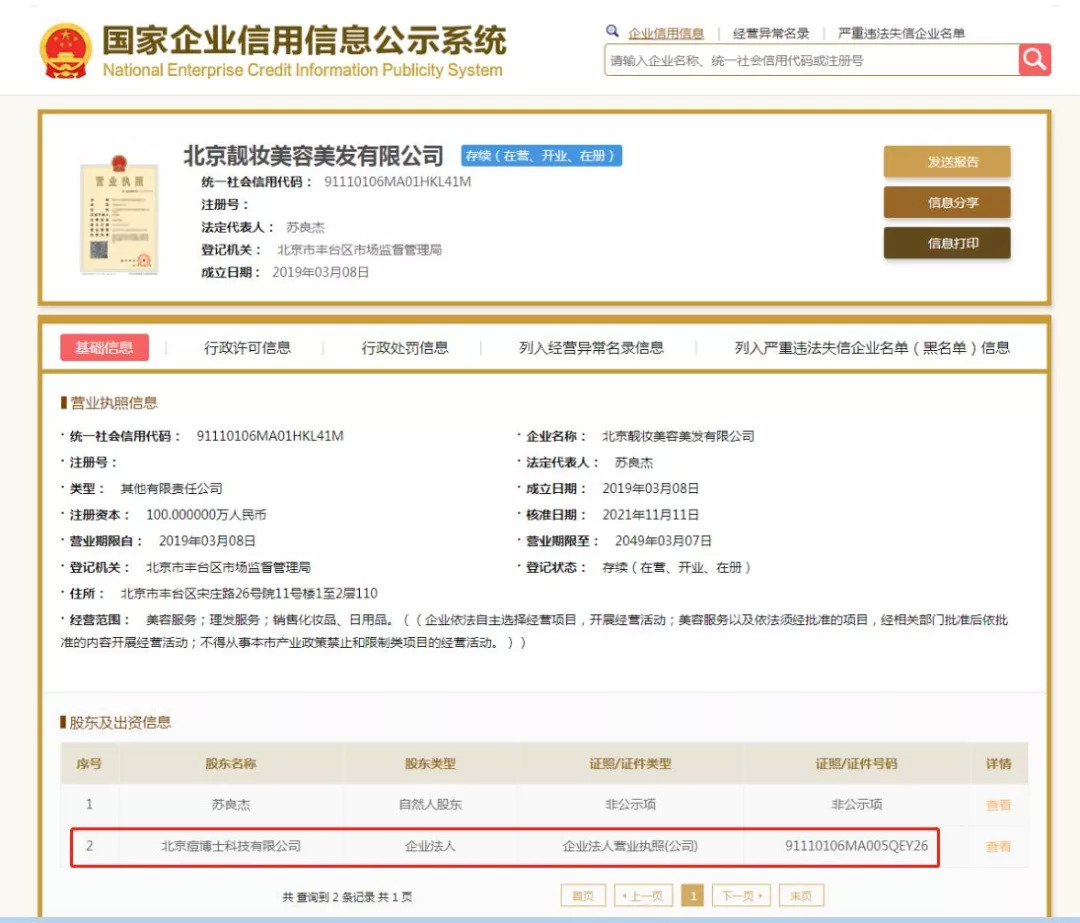The image size is (1080, 923).
Task: Open the 列入严重违法失信企业名单（黑名单）信息 tab
Action: (872, 348)
